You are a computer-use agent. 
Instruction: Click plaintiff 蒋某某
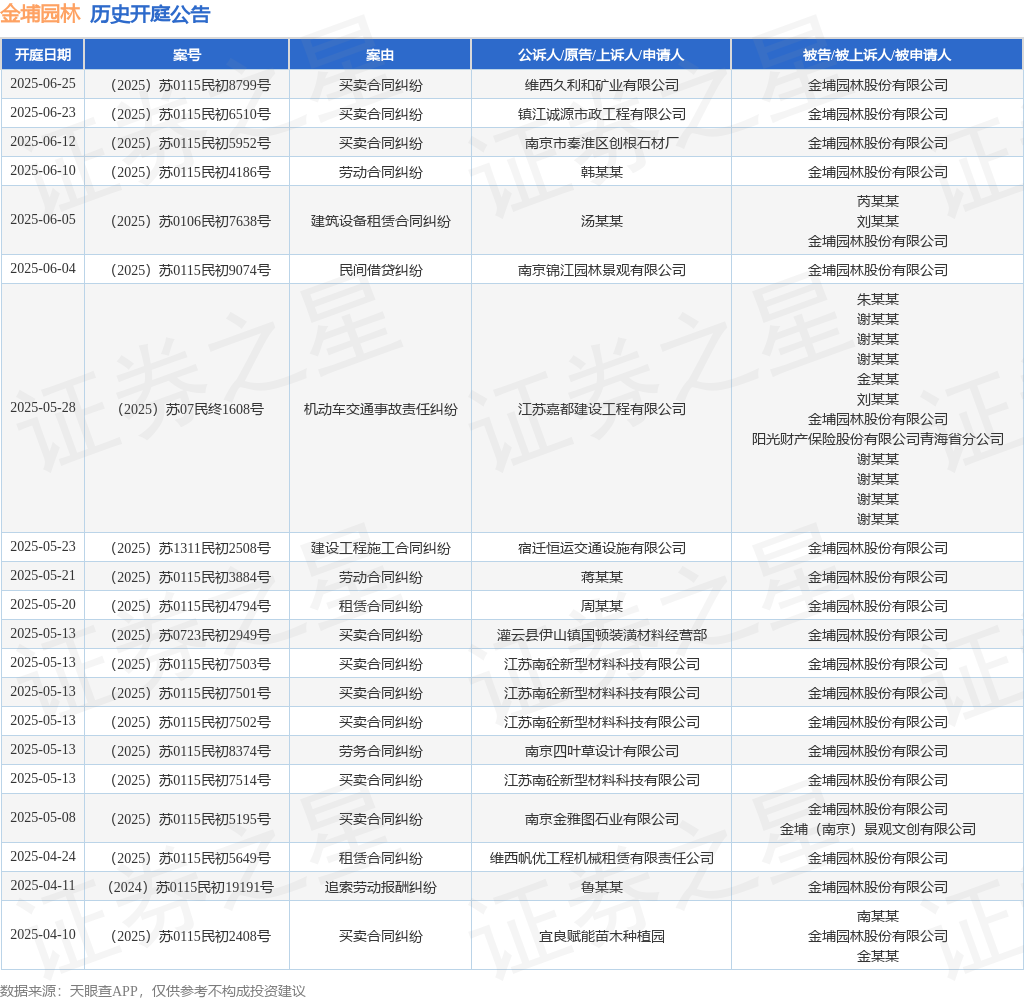[601, 577]
